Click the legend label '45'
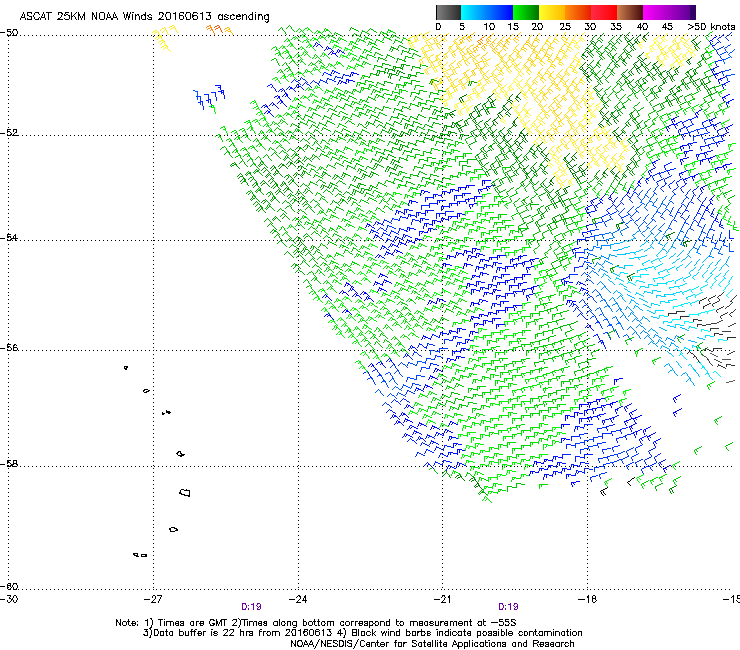 [667, 27]
